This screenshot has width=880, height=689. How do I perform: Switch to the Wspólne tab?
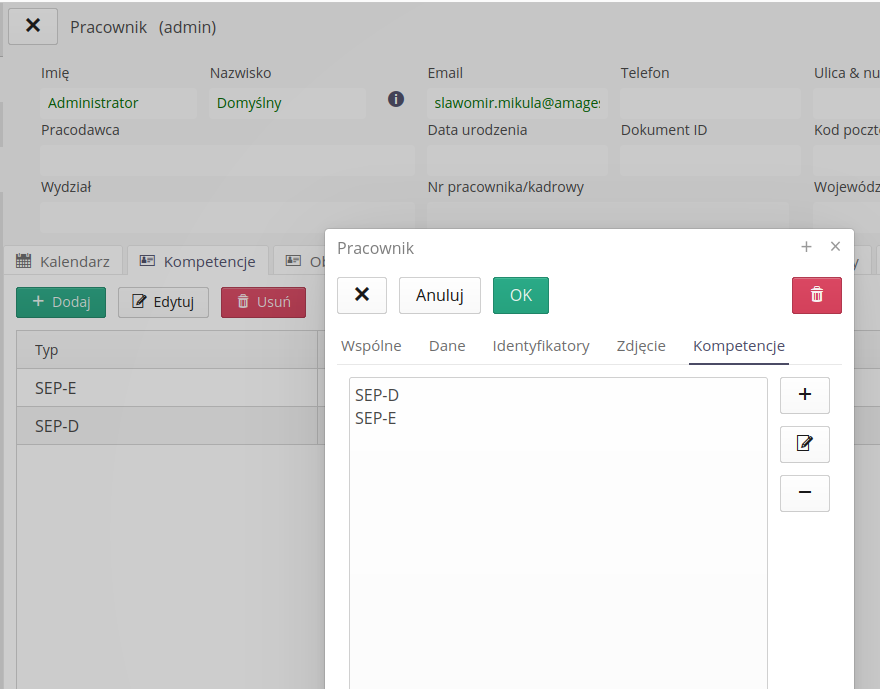pos(371,346)
